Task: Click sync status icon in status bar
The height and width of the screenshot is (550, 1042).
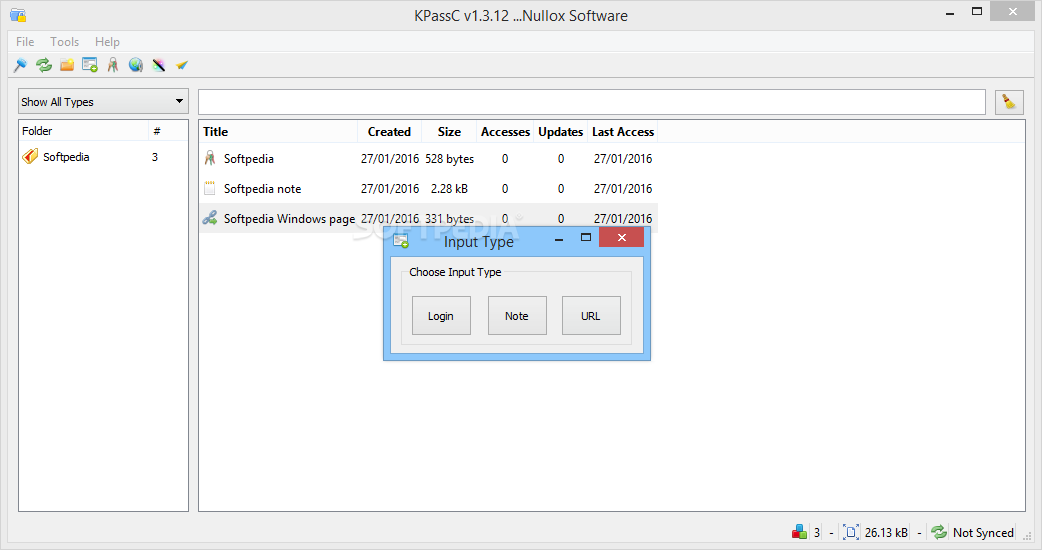Action: pos(939,532)
